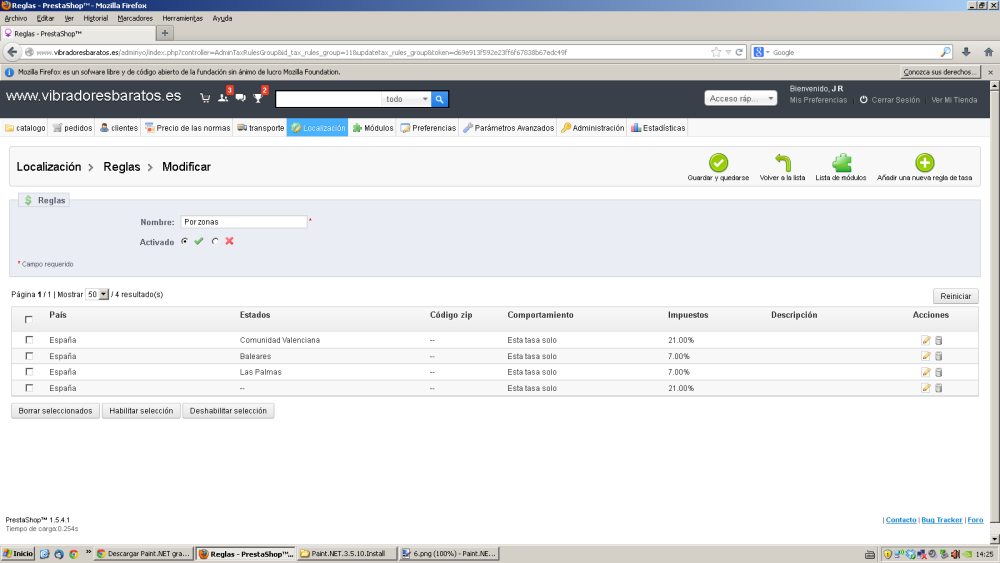Open the Ver Mi Tienda link
Image resolution: width=1000 pixels, height=563 pixels.
[954, 100]
